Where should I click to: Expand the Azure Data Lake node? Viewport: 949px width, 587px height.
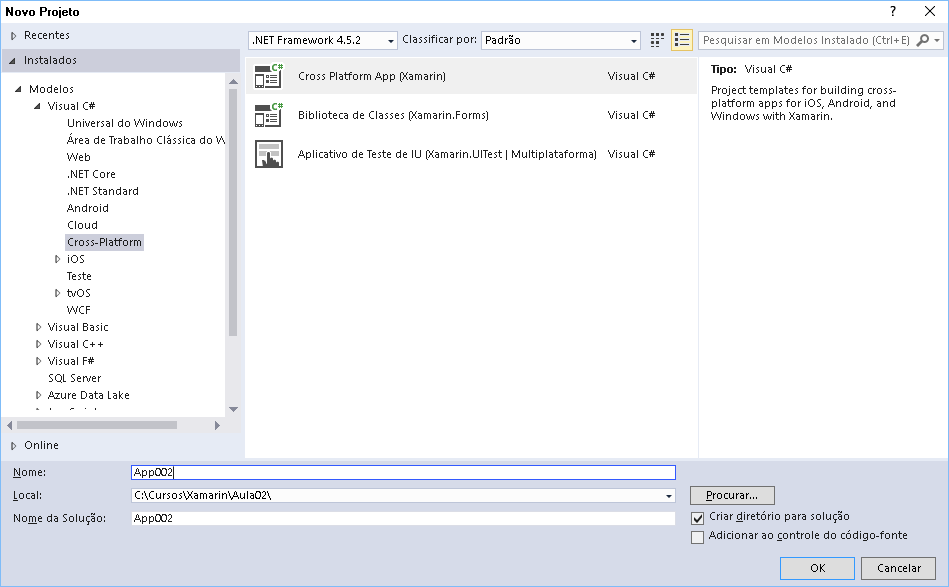[x=38, y=395]
